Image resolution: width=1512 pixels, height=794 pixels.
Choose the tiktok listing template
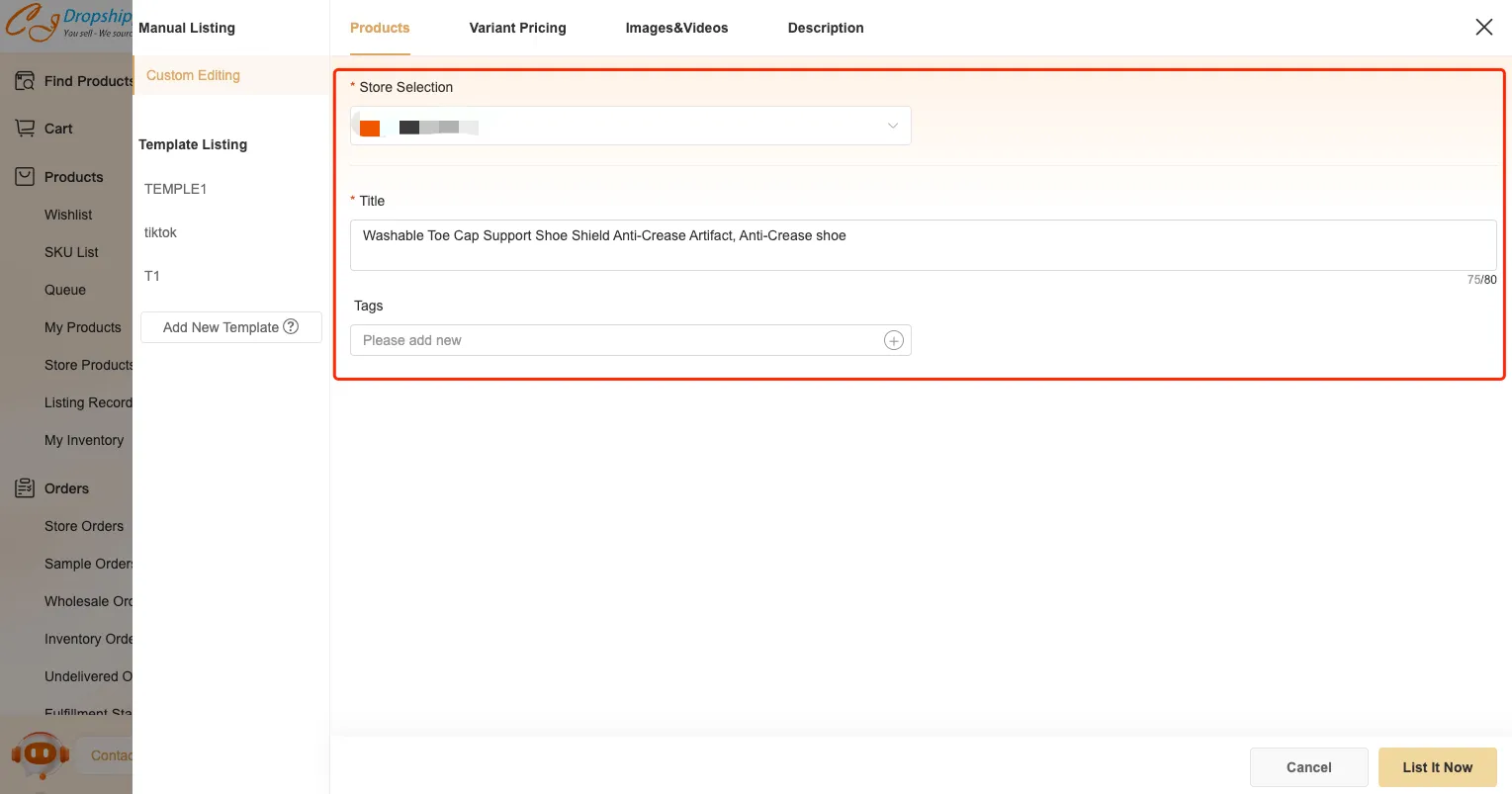160,232
